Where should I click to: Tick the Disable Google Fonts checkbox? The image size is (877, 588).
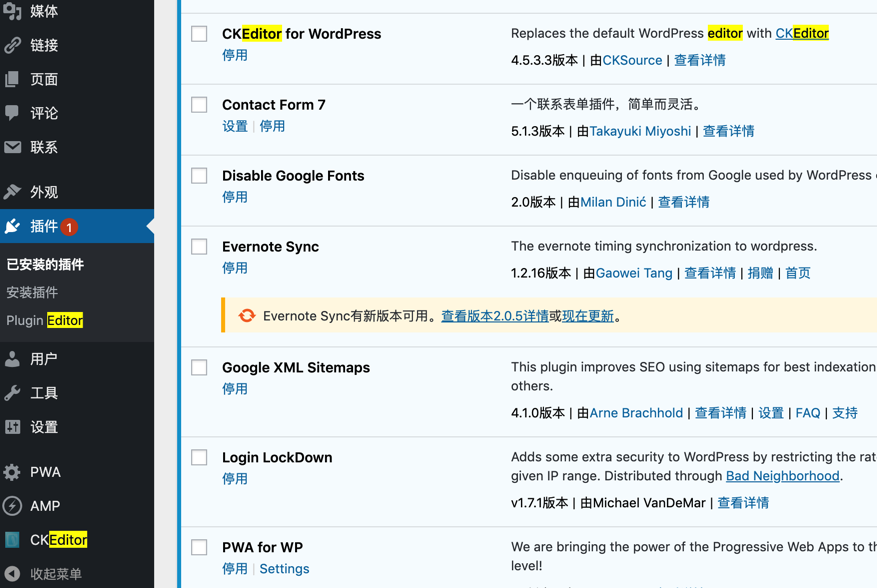[x=199, y=176]
